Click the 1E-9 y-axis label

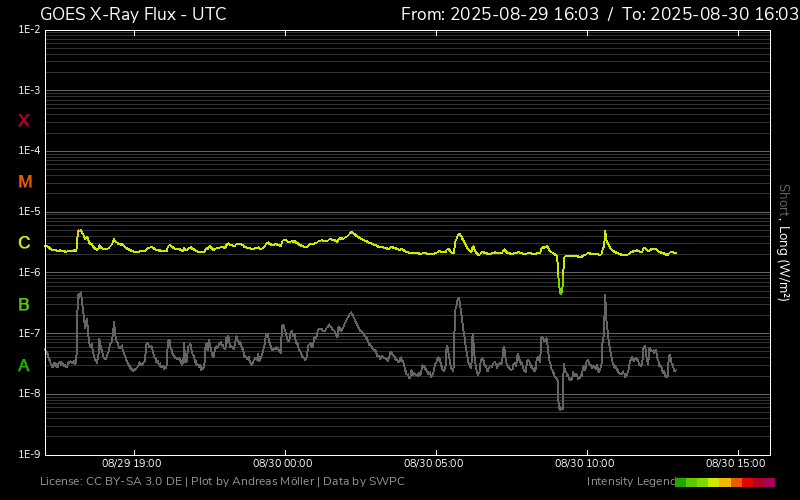pos(29,454)
